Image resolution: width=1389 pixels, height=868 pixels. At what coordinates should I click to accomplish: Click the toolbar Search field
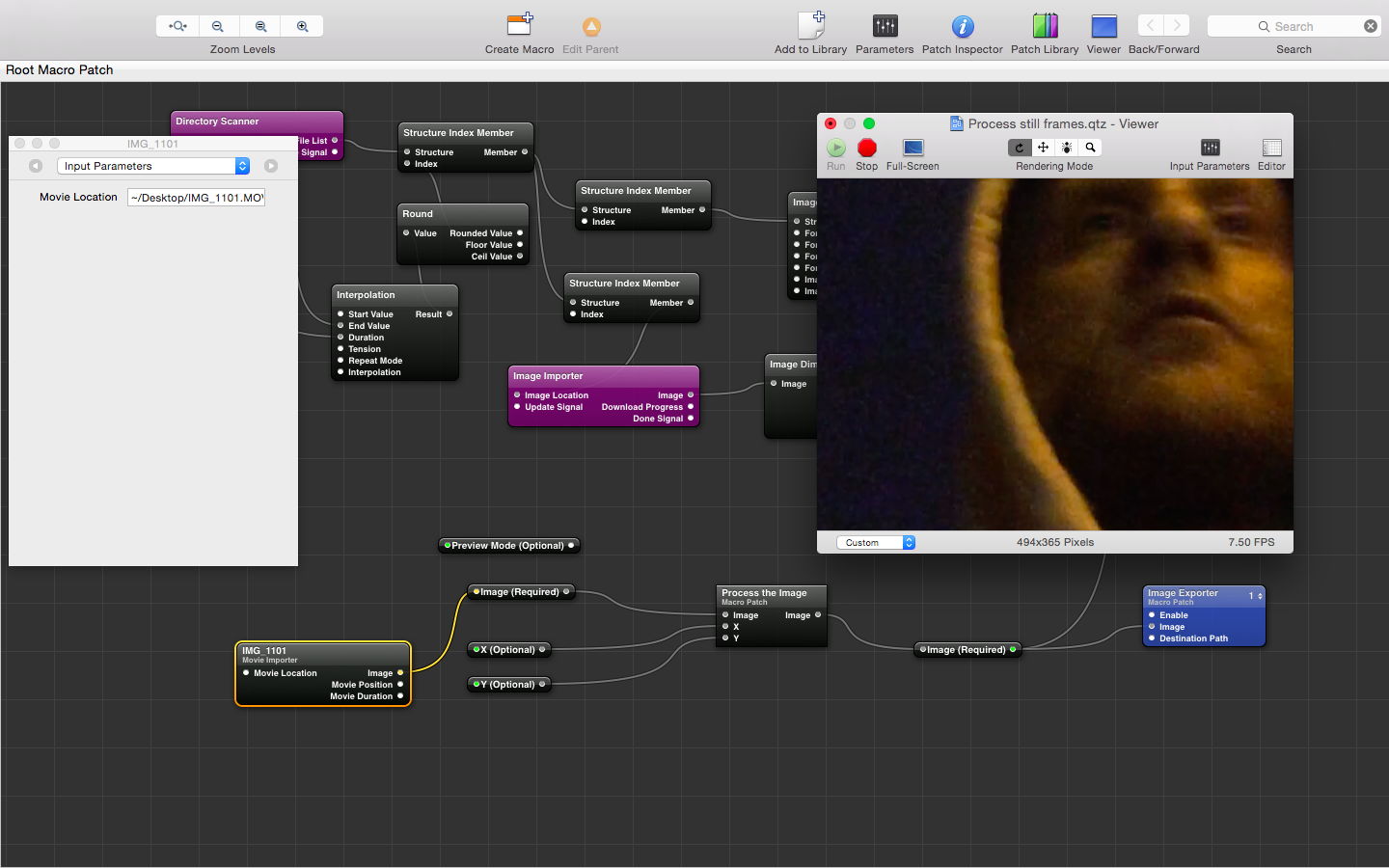1294,26
